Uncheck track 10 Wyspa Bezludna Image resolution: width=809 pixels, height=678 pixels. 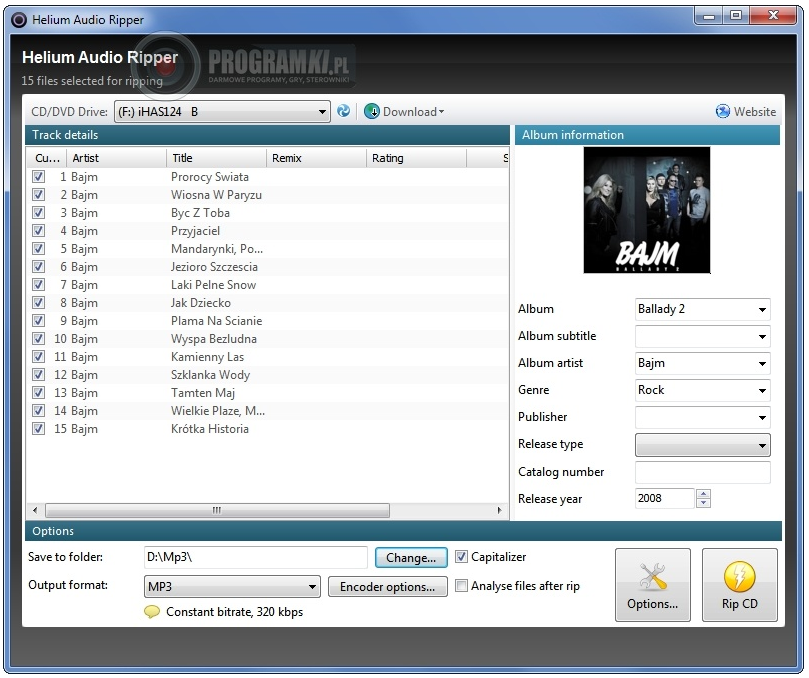[x=38, y=339]
